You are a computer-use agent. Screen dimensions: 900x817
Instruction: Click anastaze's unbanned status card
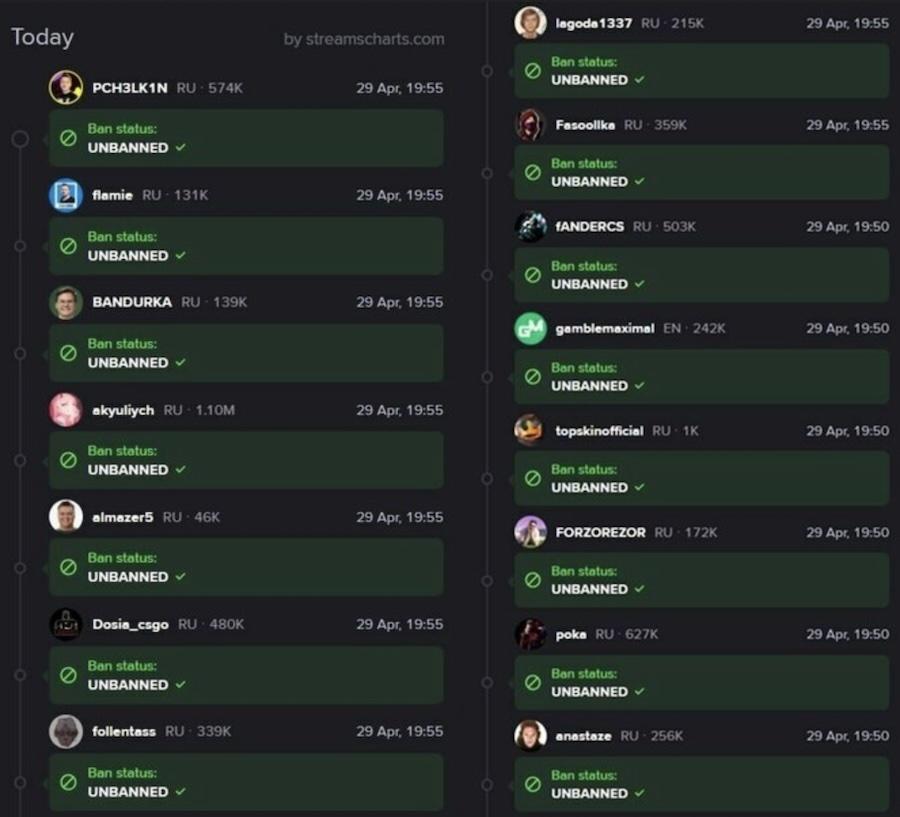click(701, 784)
